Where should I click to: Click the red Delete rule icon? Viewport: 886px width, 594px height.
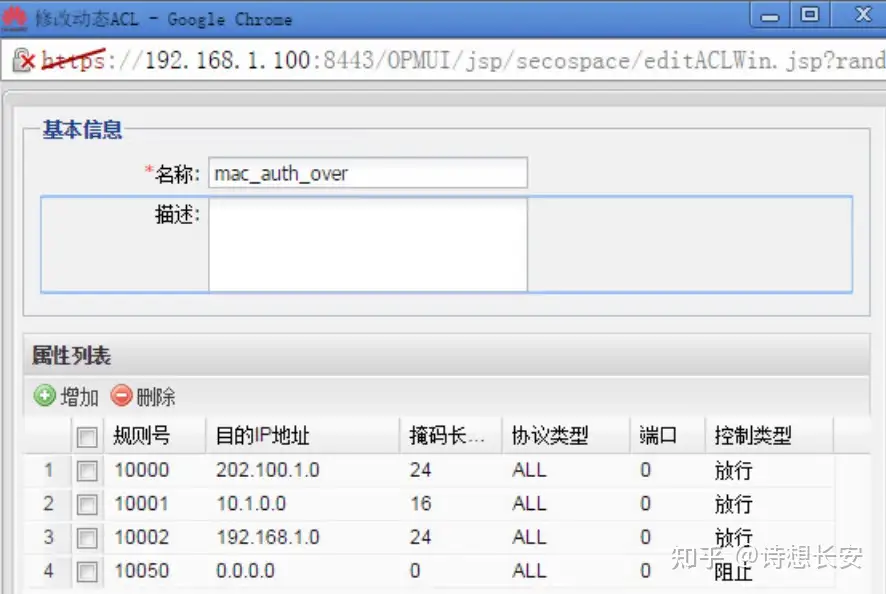pyautogui.click(x=121, y=396)
